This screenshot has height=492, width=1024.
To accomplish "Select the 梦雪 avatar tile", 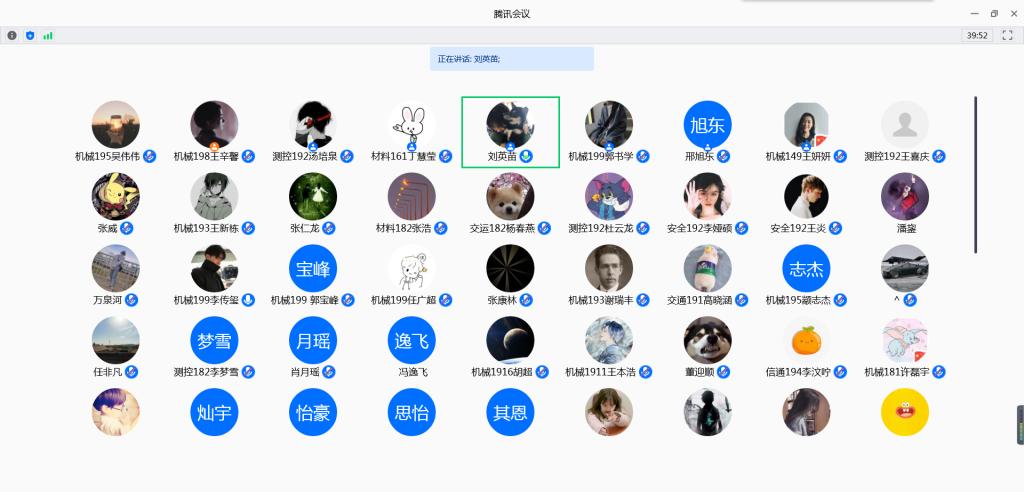I will (x=214, y=340).
